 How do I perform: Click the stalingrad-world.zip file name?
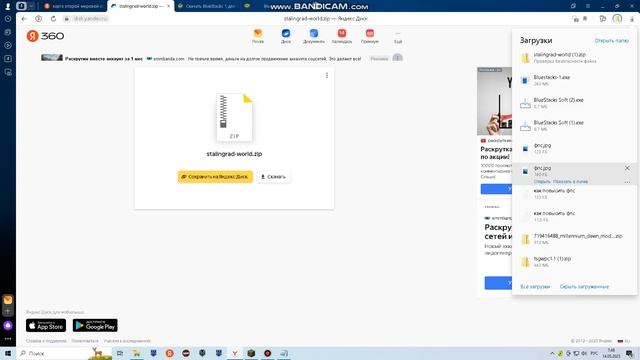coord(234,154)
